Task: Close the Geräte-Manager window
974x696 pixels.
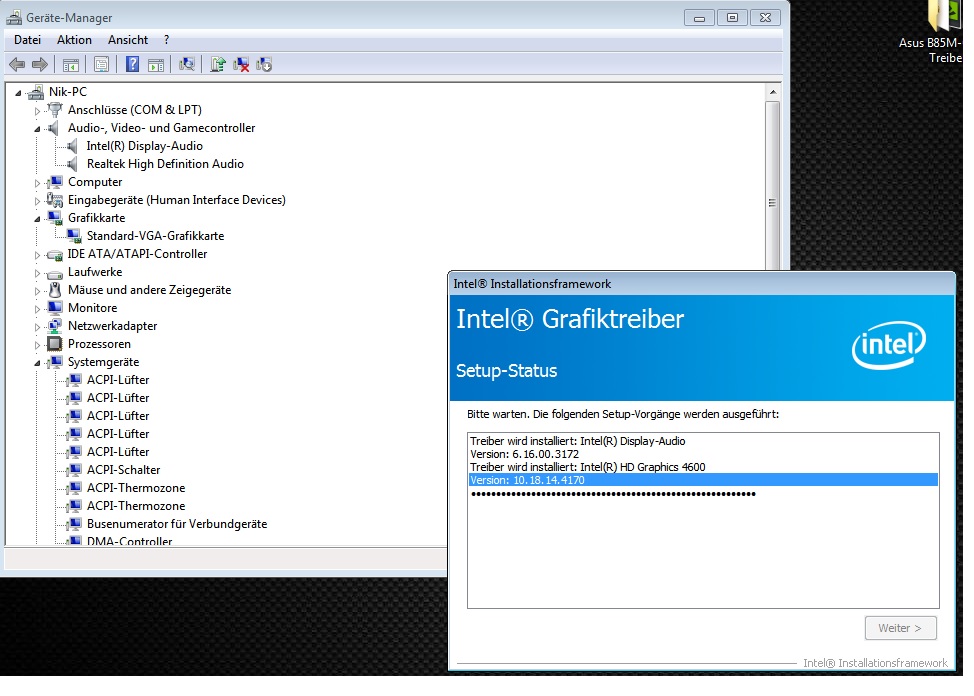Action: point(765,18)
